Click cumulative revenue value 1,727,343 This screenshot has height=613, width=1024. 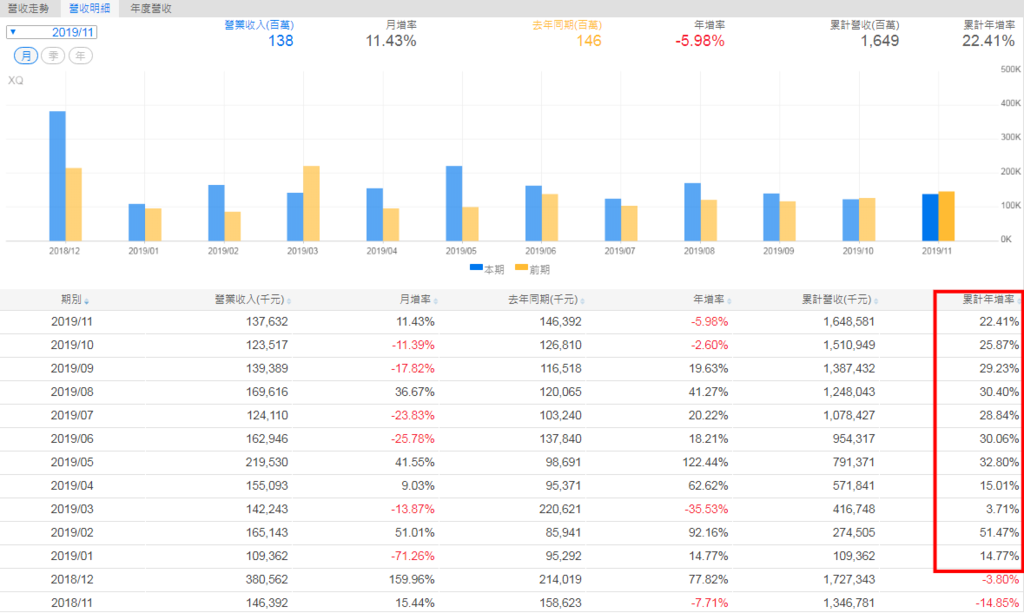848,580
